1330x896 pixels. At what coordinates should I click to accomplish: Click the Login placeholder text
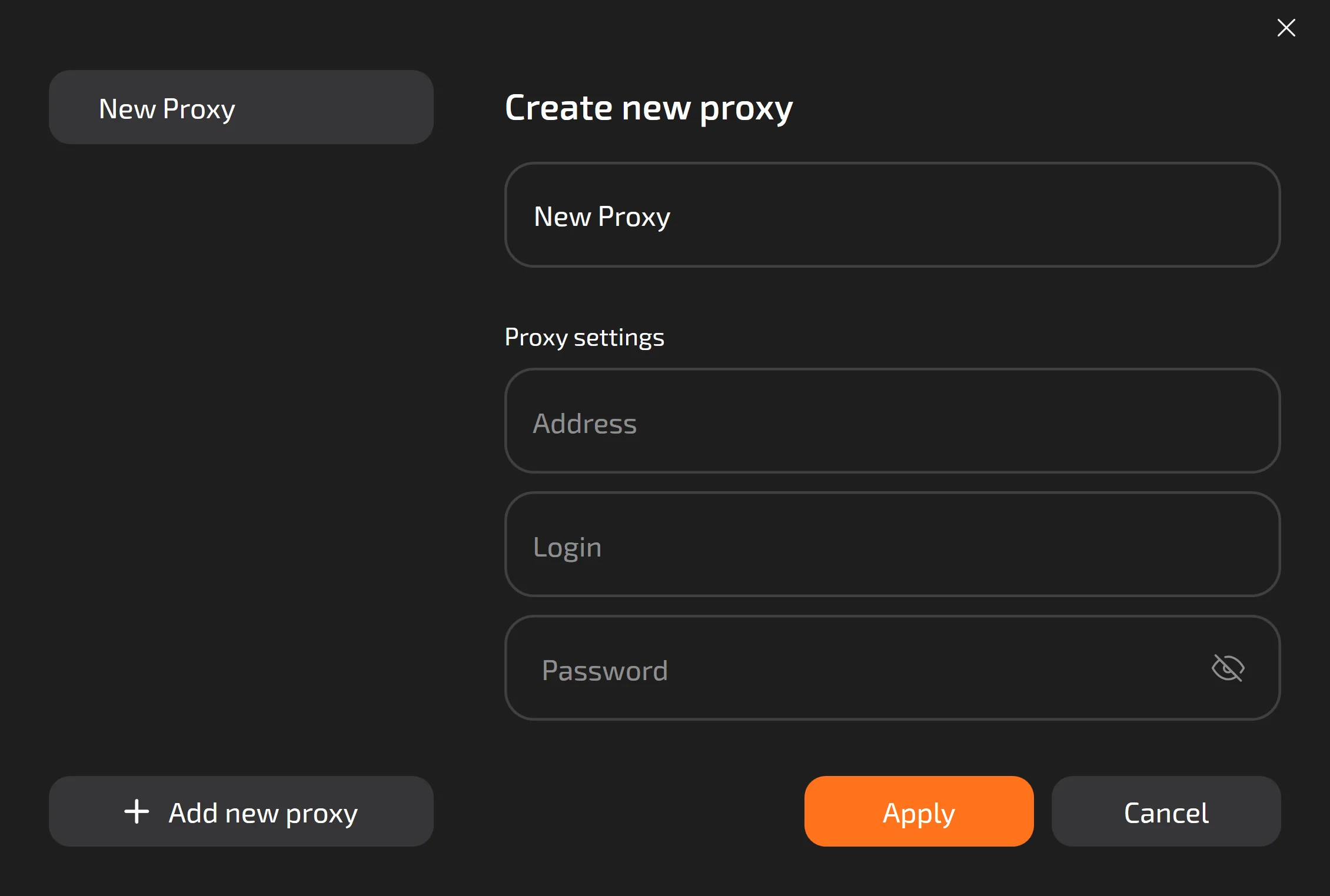click(x=567, y=547)
